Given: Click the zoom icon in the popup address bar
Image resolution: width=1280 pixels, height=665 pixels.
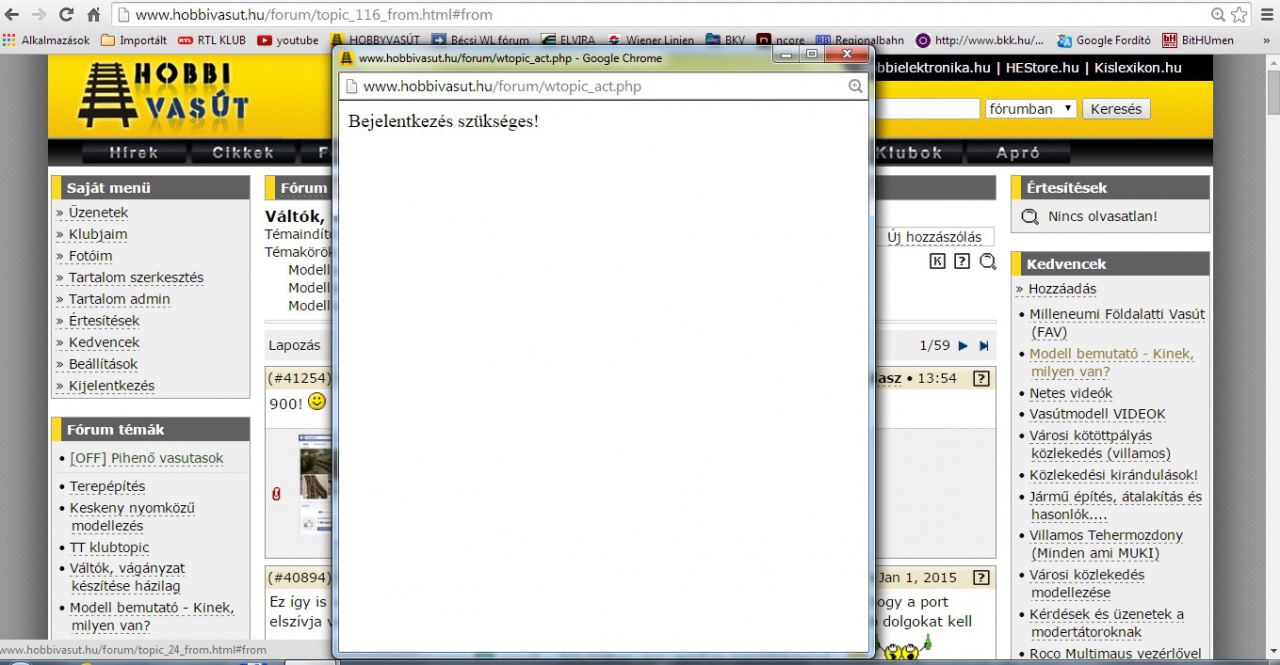Looking at the screenshot, I should coord(855,87).
